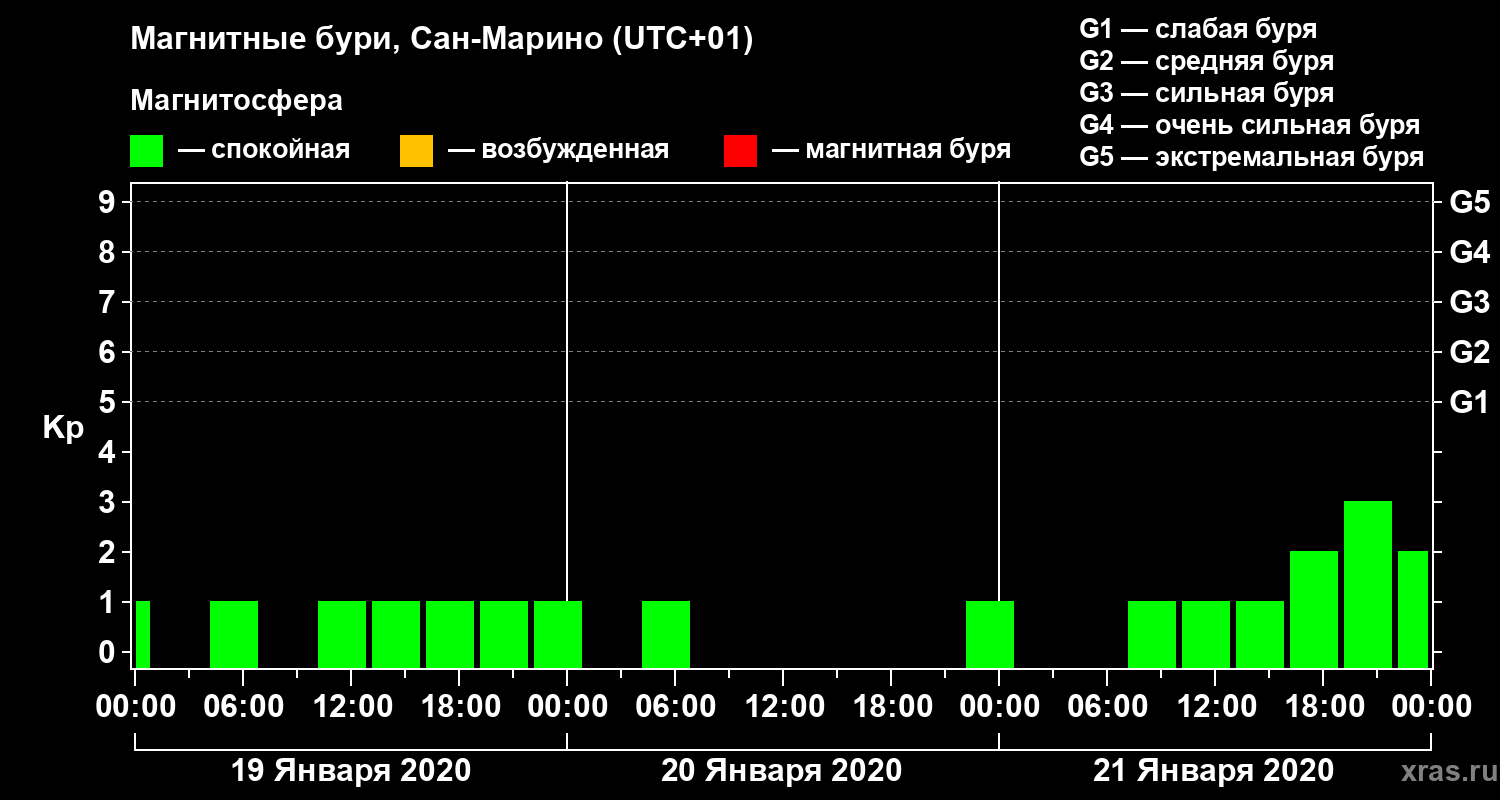Click the 06:00 time label above 21 Января

[x=1106, y=706]
